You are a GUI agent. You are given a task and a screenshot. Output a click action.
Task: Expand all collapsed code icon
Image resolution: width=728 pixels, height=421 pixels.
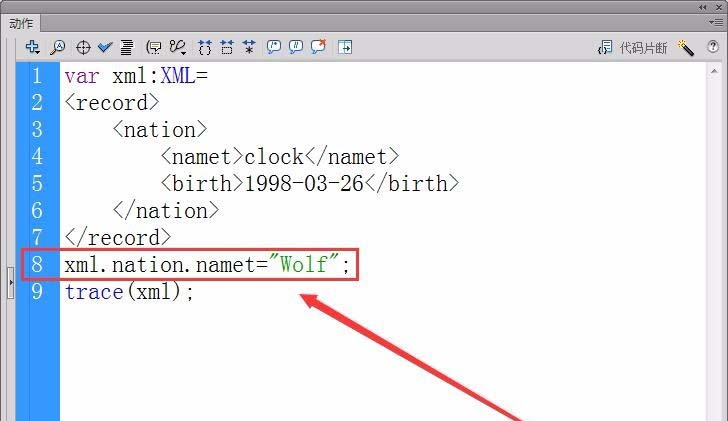coord(249,47)
